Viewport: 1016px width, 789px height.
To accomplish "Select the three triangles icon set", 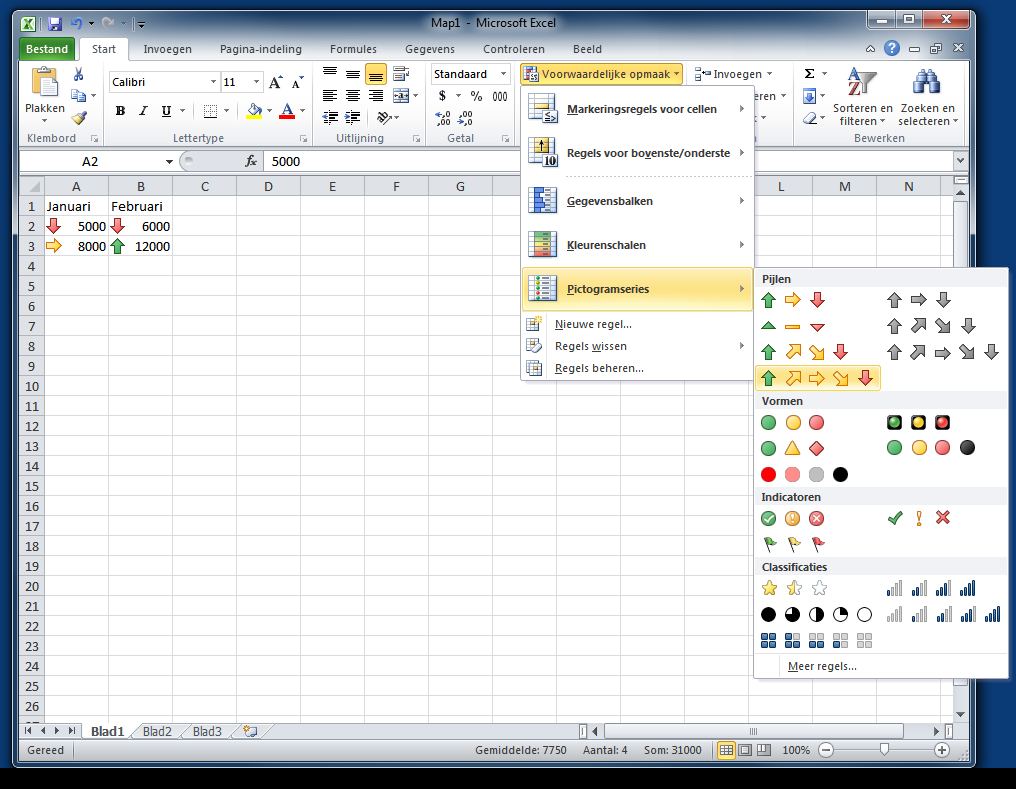I will click(x=792, y=326).
